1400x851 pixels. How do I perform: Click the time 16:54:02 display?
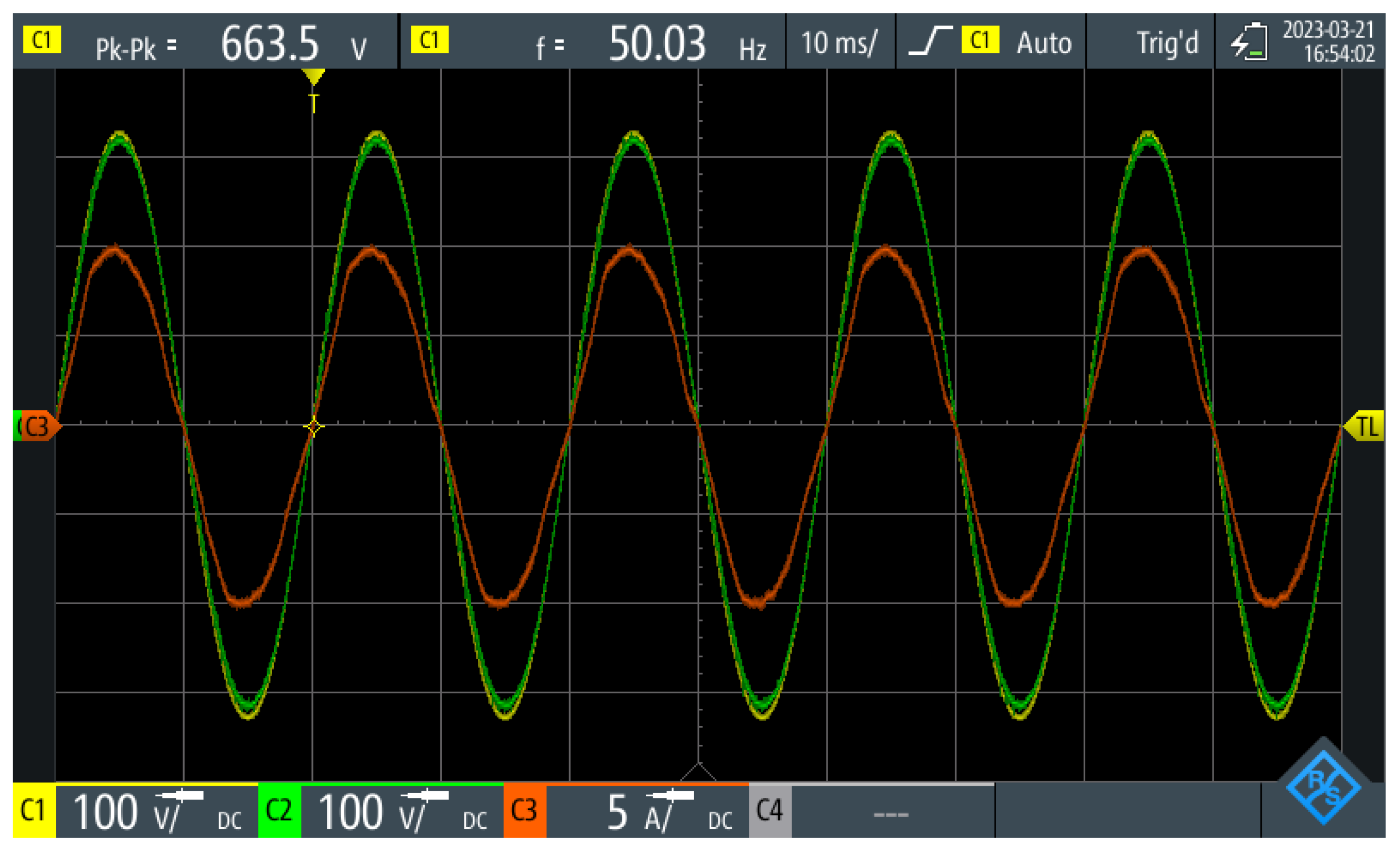[1339, 54]
